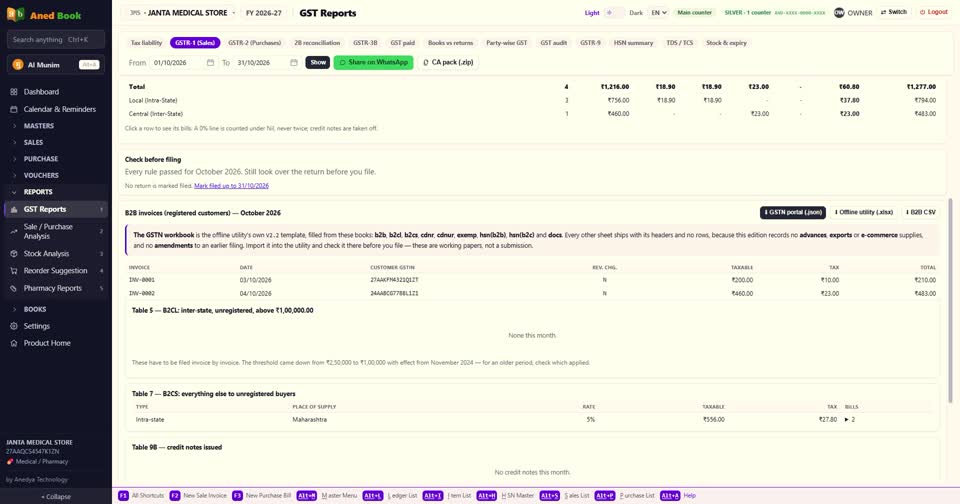This screenshot has width=960, height=504.
Task: Open the Party-wise GST tab
Action: point(506,43)
